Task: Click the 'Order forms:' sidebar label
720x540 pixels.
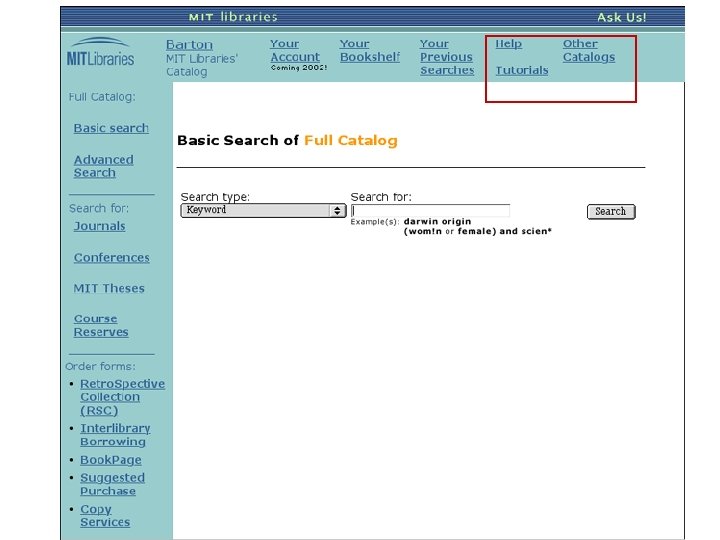Action: click(x=101, y=366)
